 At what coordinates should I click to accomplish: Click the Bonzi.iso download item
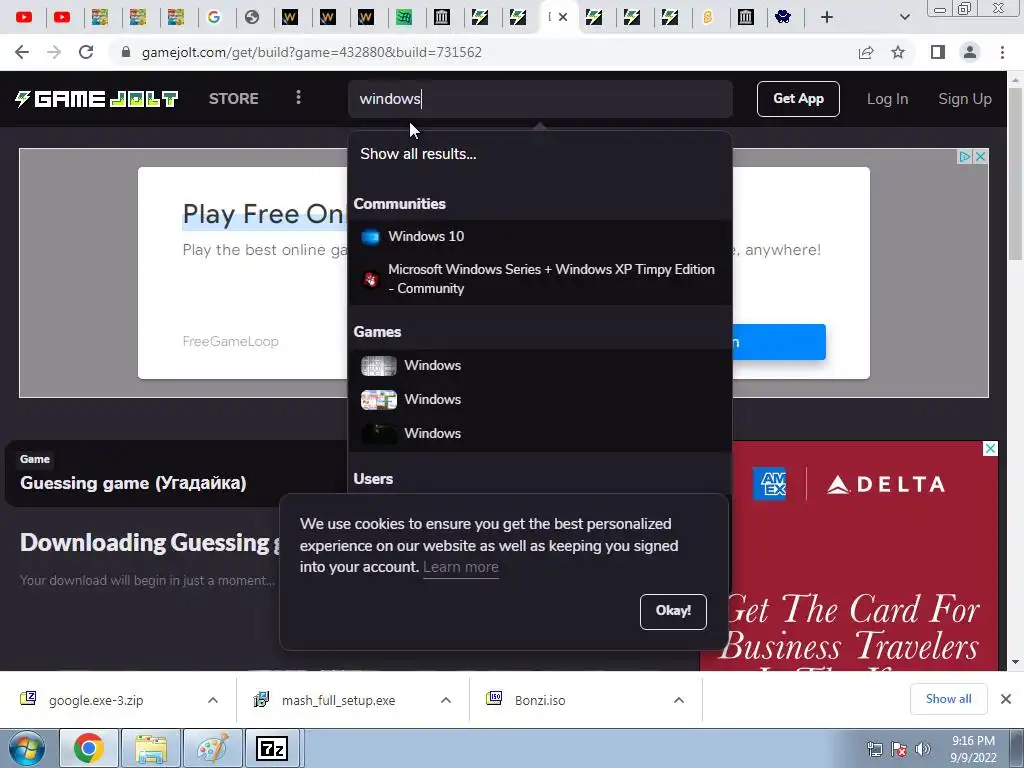[x=539, y=700]
